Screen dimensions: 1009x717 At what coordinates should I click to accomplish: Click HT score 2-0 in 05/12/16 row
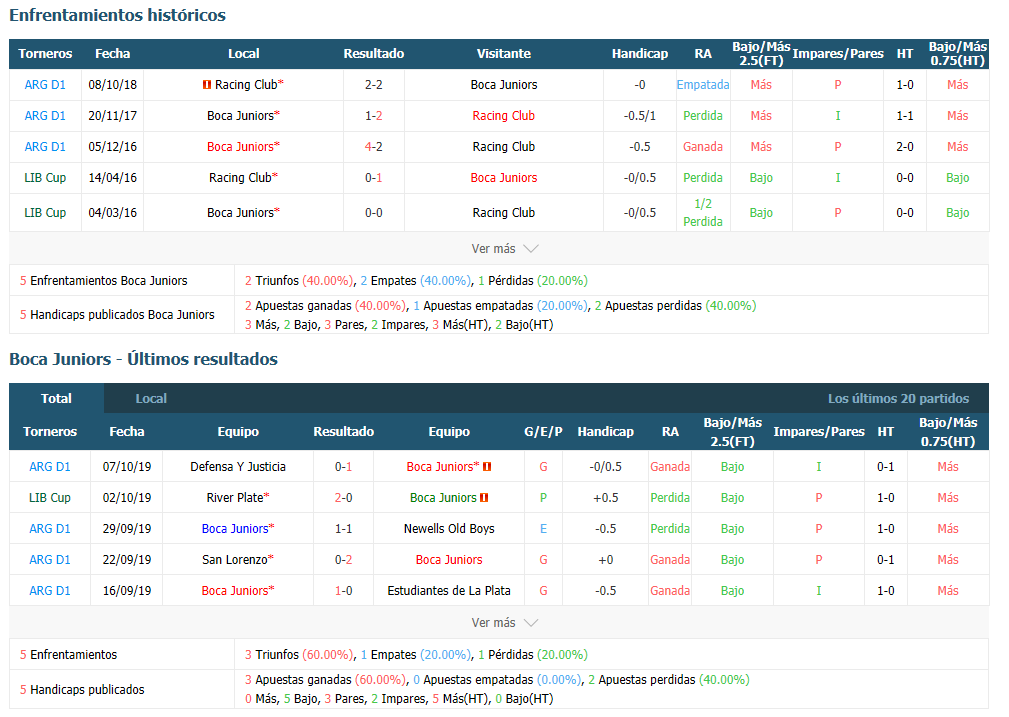click(905, 147)
